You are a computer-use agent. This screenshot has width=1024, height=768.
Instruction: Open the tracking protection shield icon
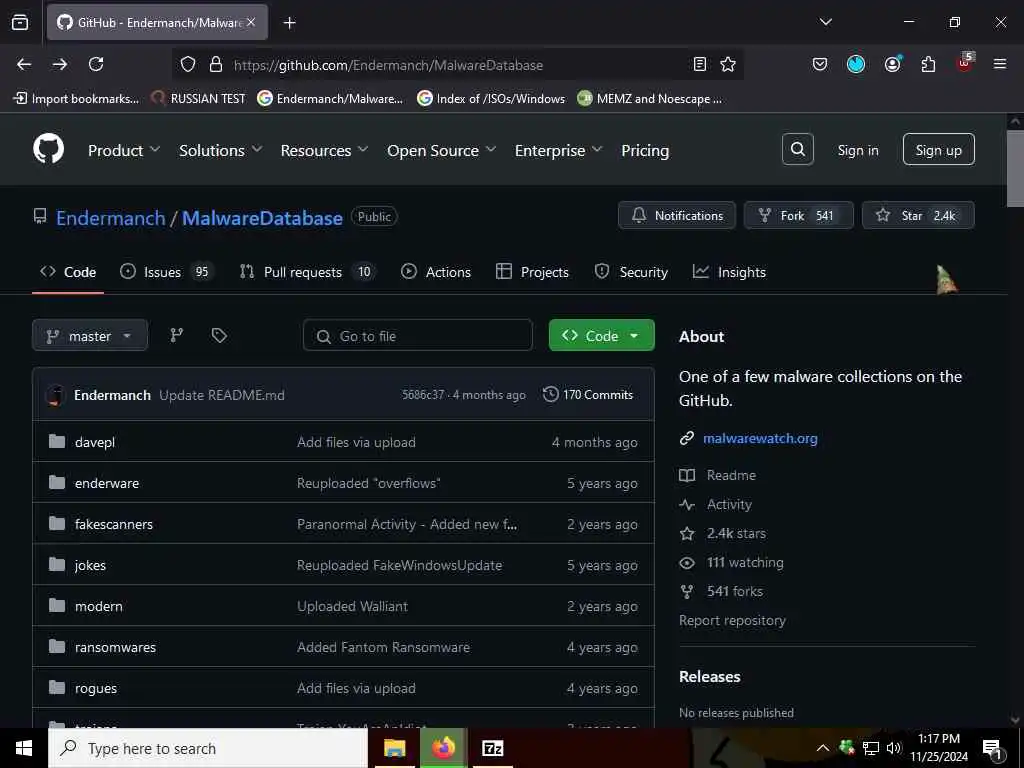[x=188, y=64]
